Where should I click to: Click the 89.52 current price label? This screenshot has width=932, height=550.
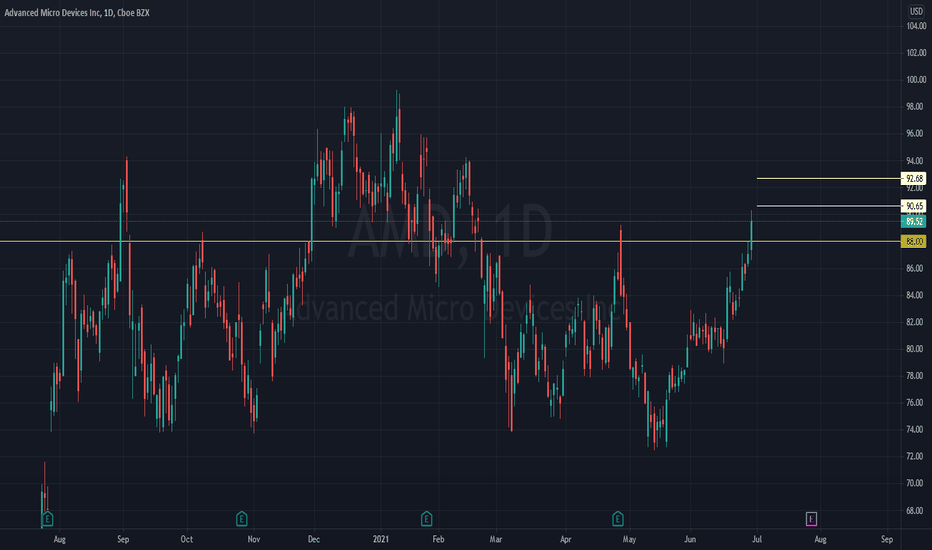pos(914,221)
